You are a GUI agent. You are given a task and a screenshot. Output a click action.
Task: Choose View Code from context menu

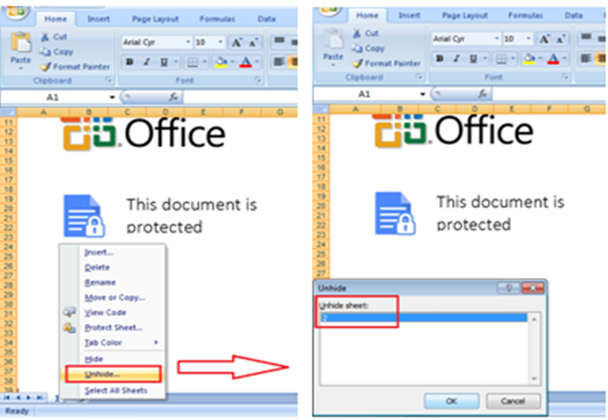112,313
